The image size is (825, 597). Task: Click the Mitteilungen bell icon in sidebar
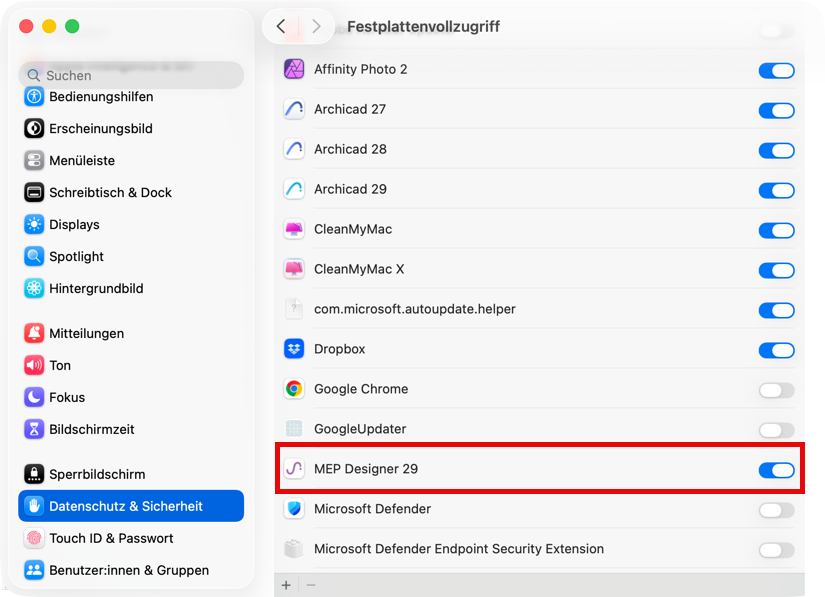point(31,333)
